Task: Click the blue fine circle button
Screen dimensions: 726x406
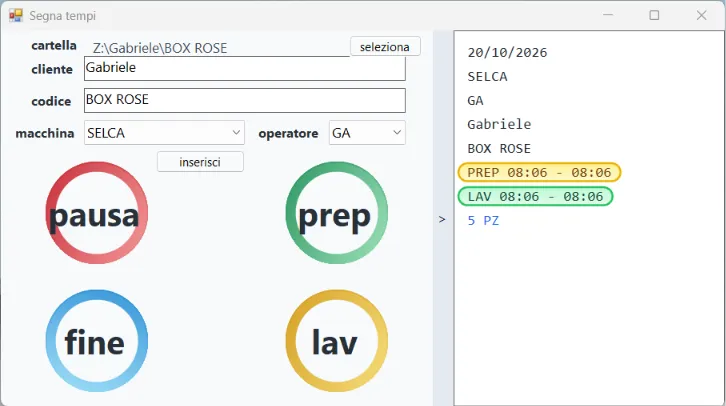Action: (96, 341)
